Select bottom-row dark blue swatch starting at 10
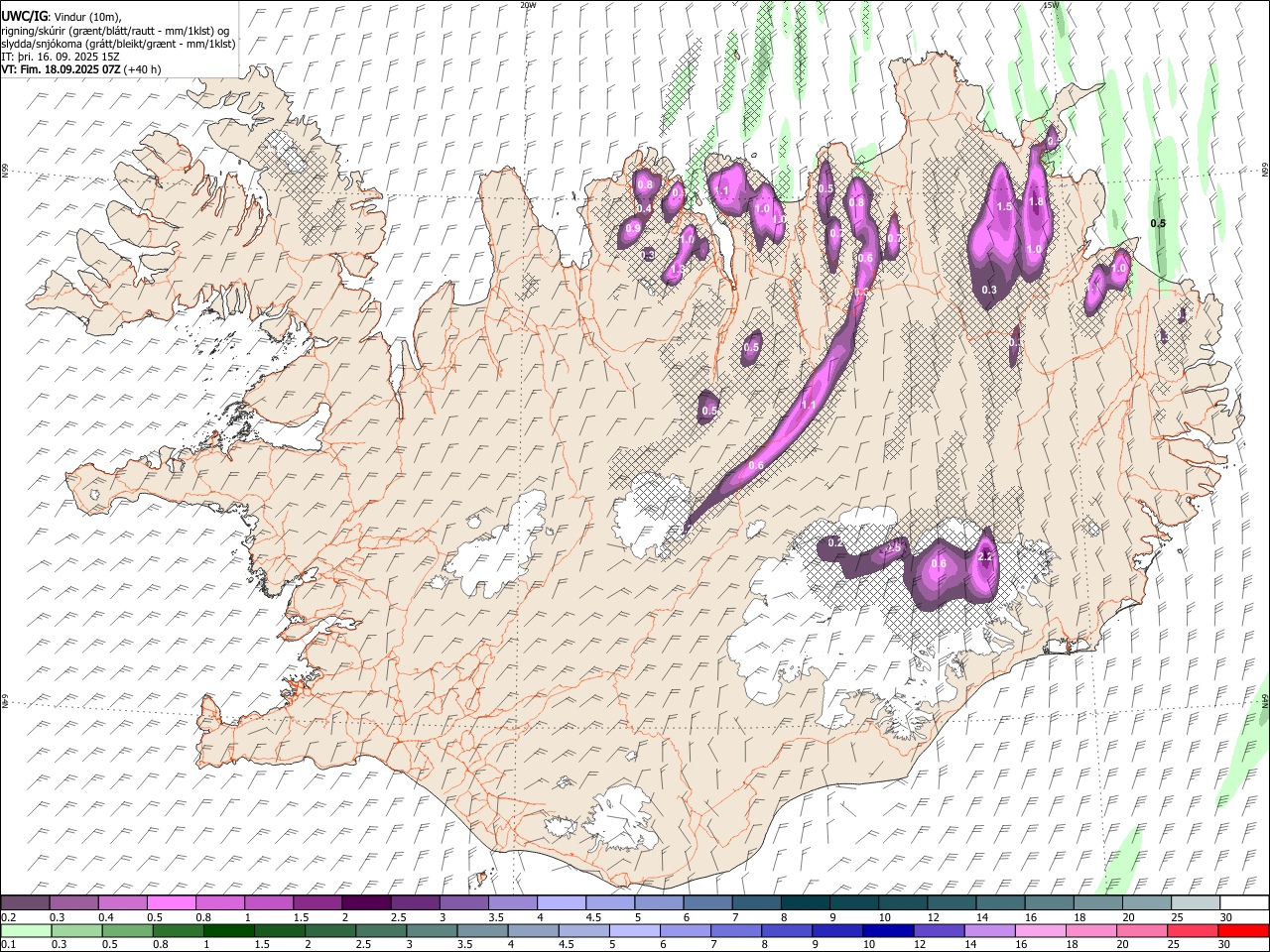Screen dimensions: 1270x952 (x=887, y=931)
